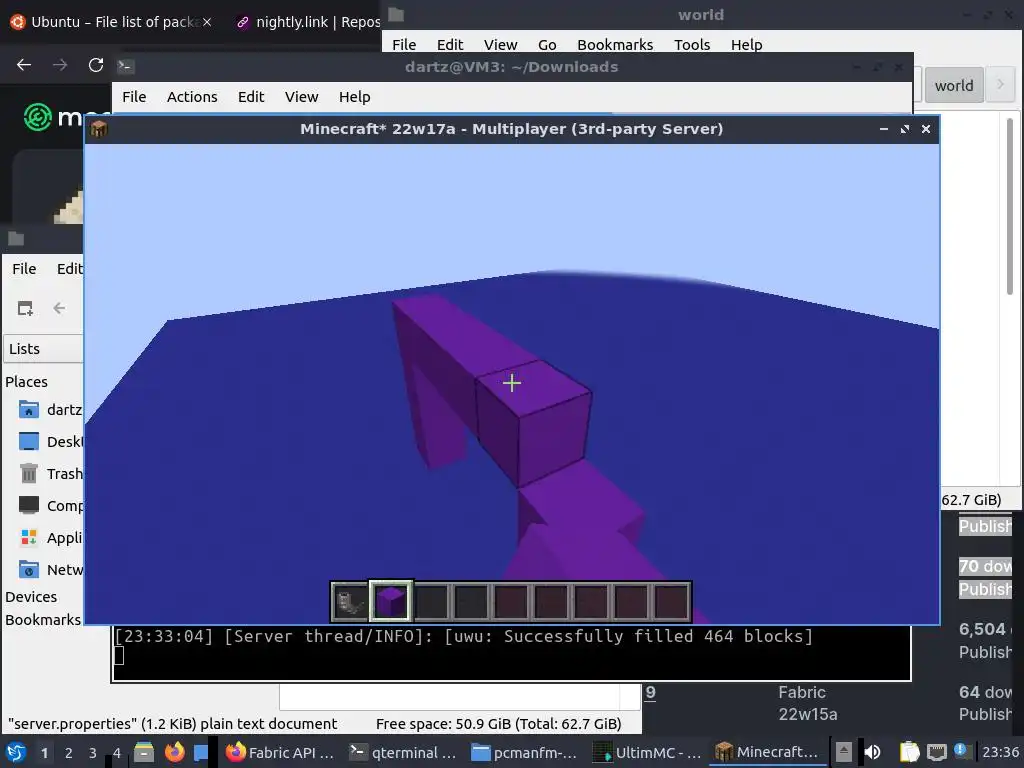Click the notification info tray icon

(x=961, y=750)
